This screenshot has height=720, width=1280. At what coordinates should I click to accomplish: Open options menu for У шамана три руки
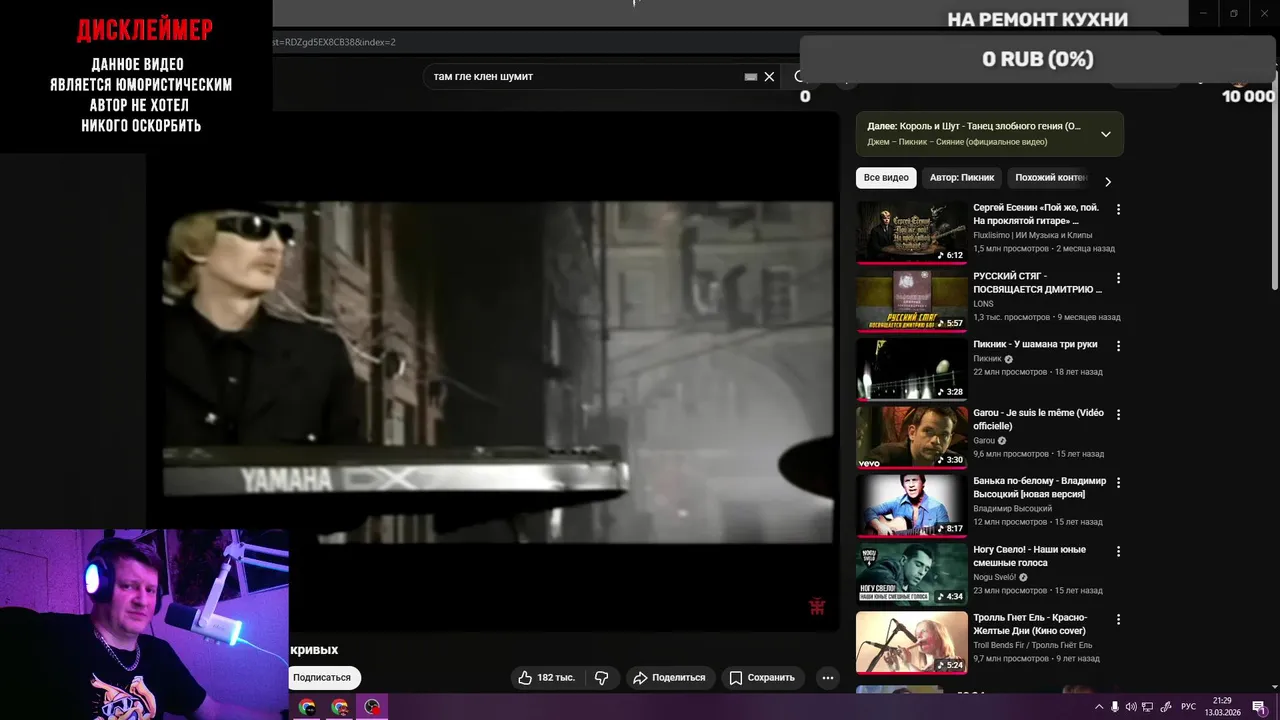pos(1118,346)
